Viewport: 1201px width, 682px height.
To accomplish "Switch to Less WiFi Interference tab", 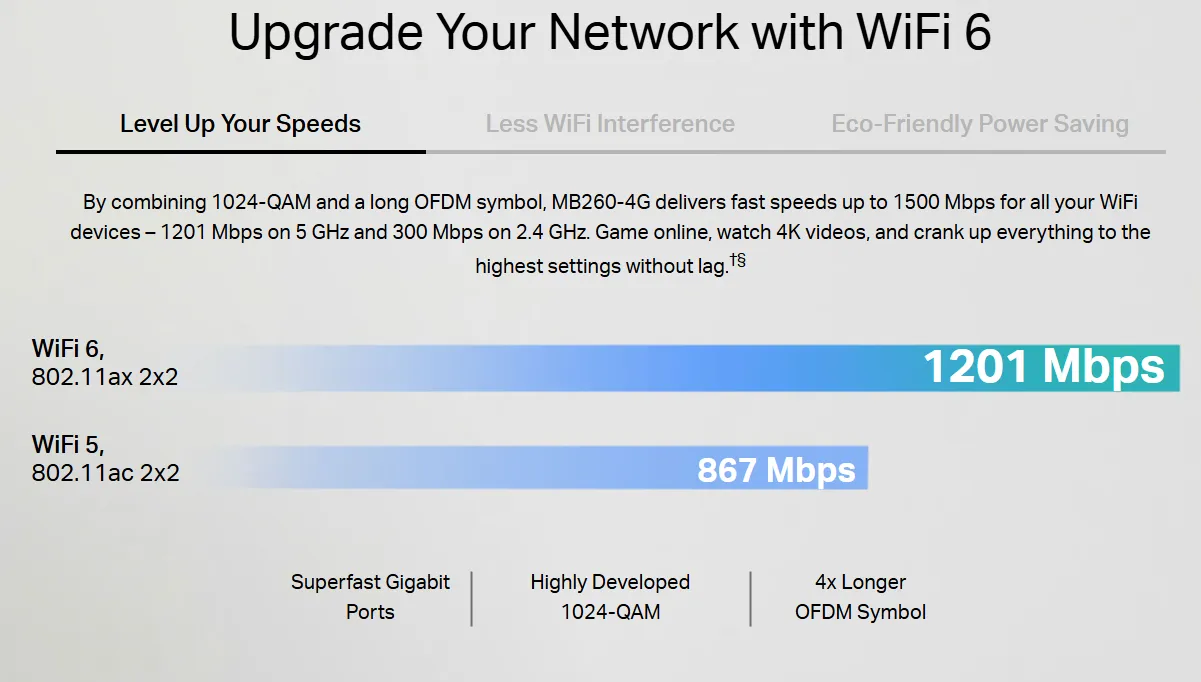I will 610,124.
